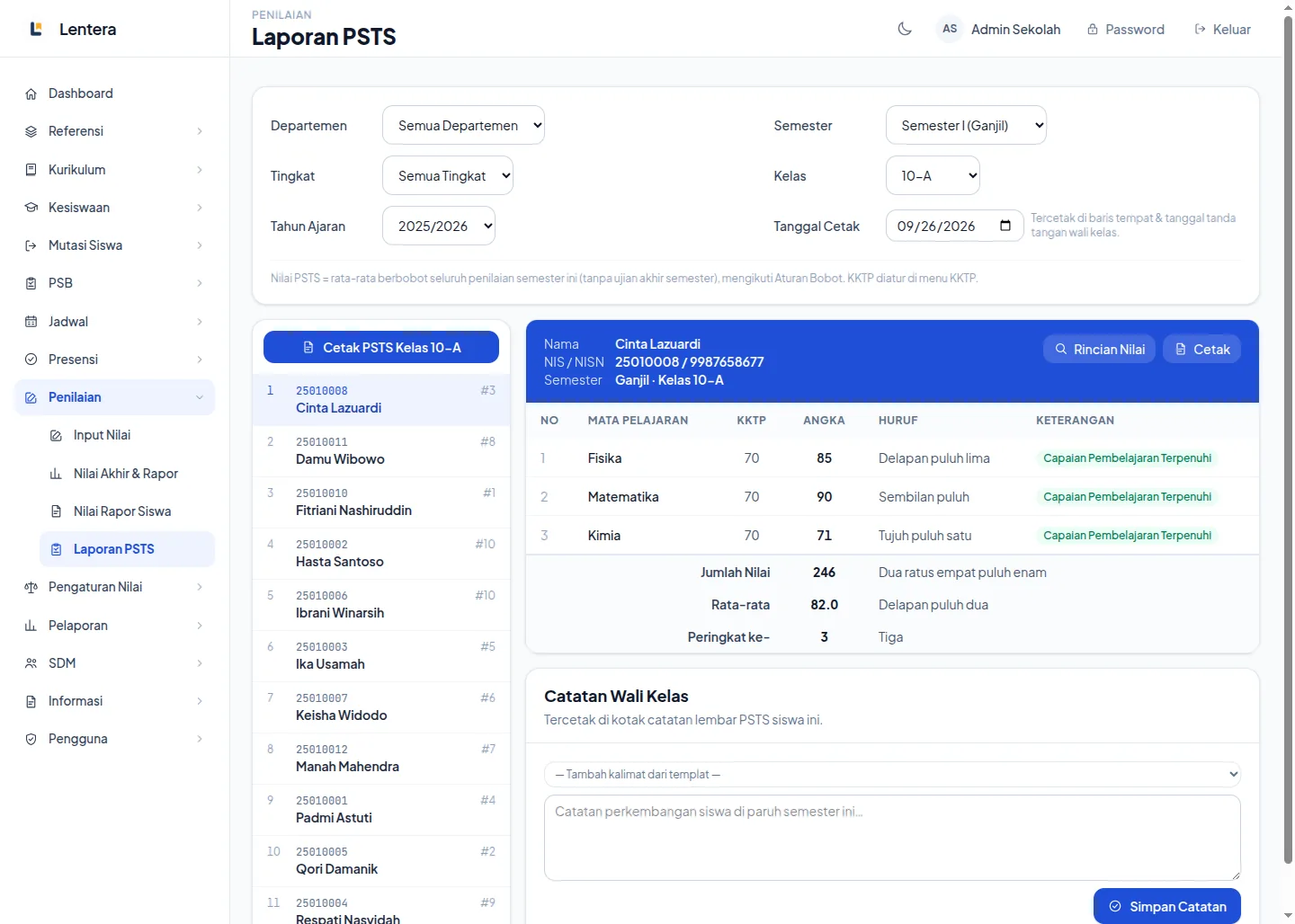Viewport: 1295px width, 924px height.
Task: Open the Kelas 10-A dropdown
Action: point(933,175)
